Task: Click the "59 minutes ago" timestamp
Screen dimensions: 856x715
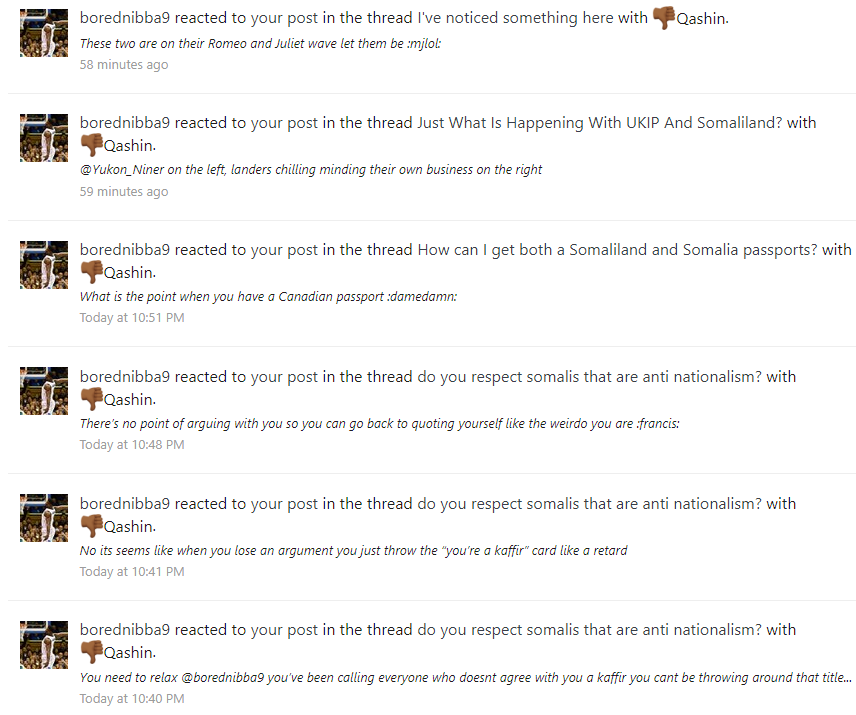Action: [124, 191]
